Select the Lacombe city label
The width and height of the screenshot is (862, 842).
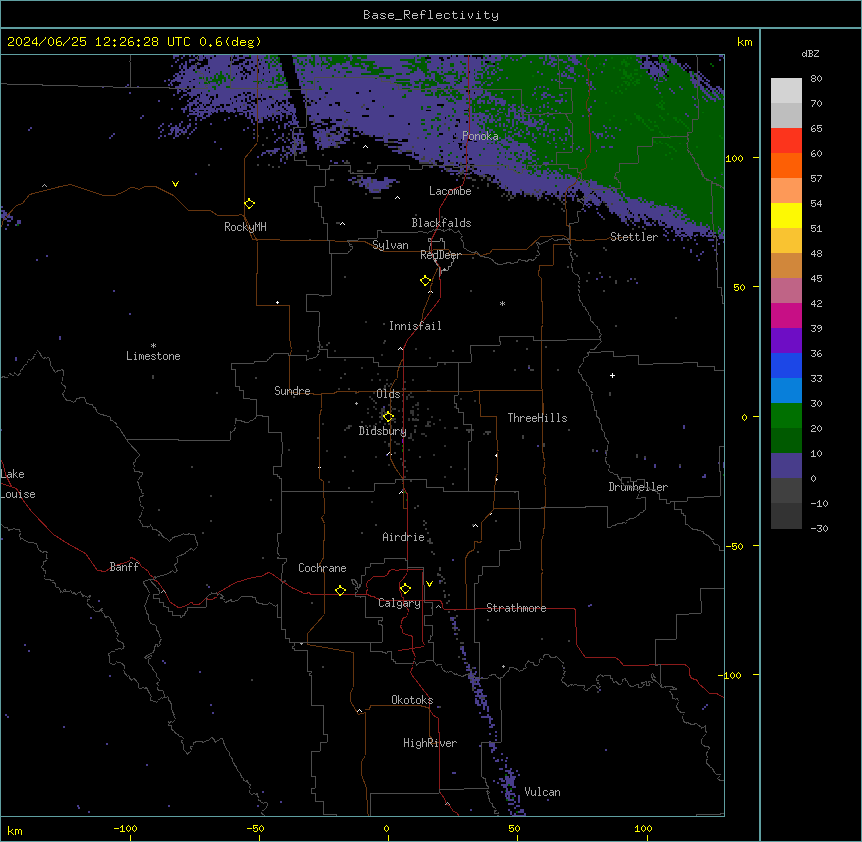click(450, 191)
